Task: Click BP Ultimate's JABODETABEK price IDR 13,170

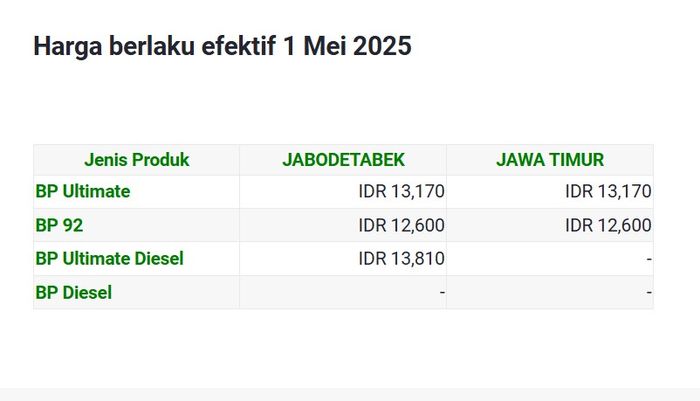Action: click(401, 191)
